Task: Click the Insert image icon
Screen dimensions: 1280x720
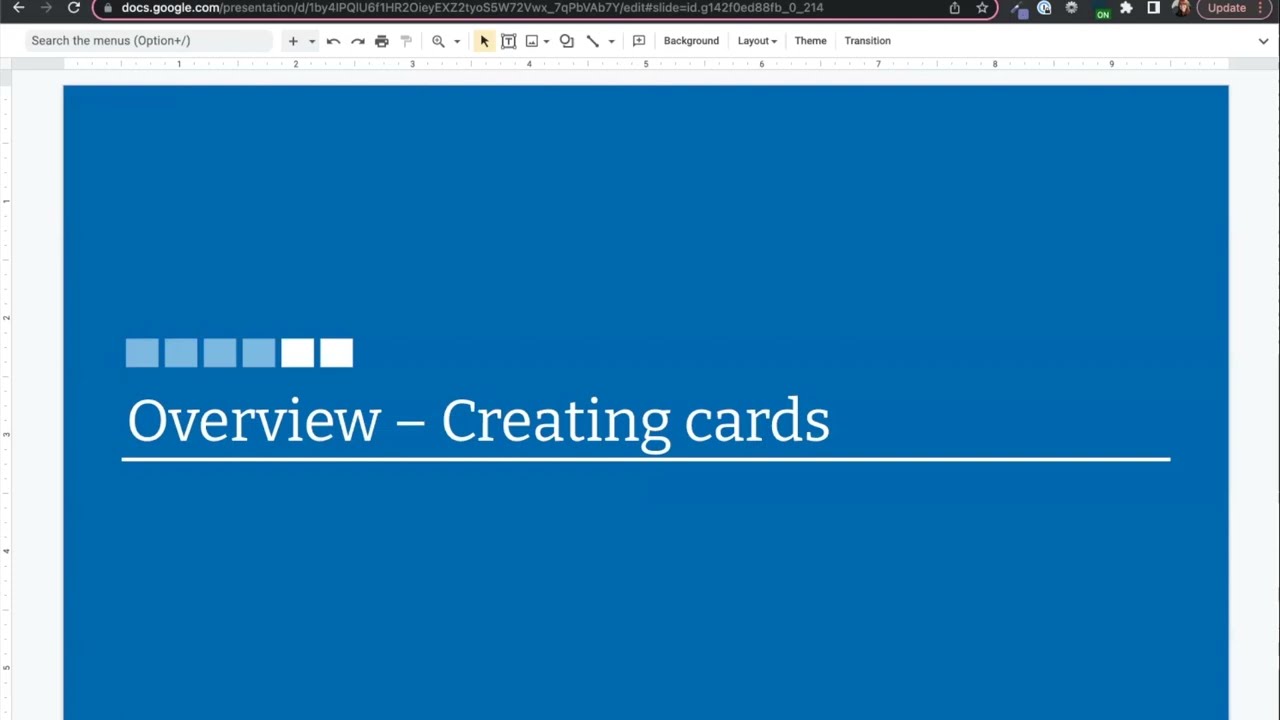Action: pyautogui.click(x=532, y=41)
